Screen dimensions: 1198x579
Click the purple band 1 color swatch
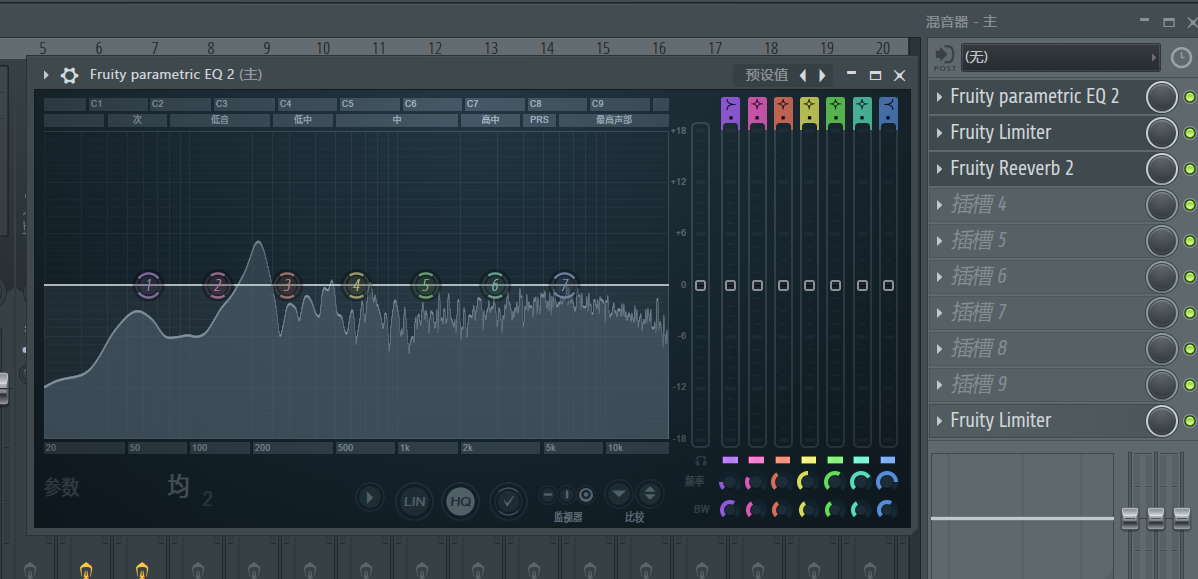point(730,460)
